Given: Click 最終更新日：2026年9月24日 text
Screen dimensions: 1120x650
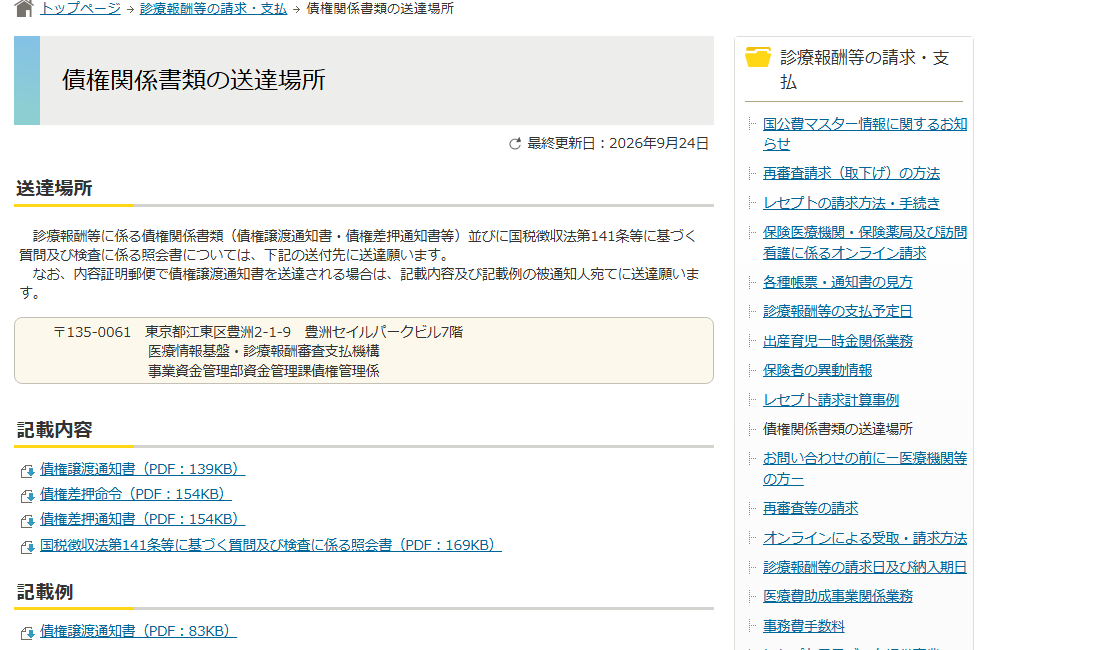Looking at the screenshot, I should coord(618,144).
